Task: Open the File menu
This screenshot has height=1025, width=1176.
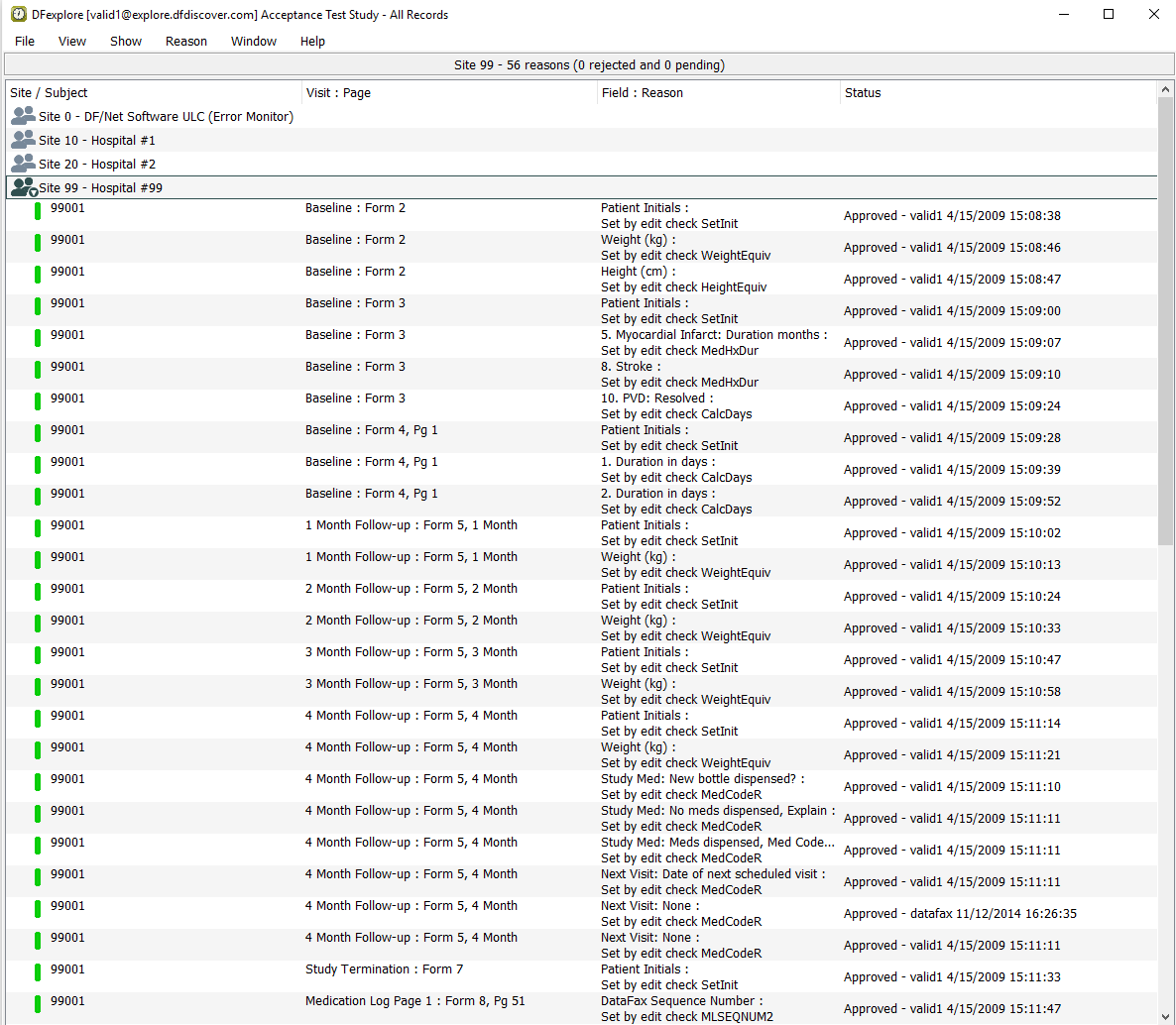Action: (25, 41)
